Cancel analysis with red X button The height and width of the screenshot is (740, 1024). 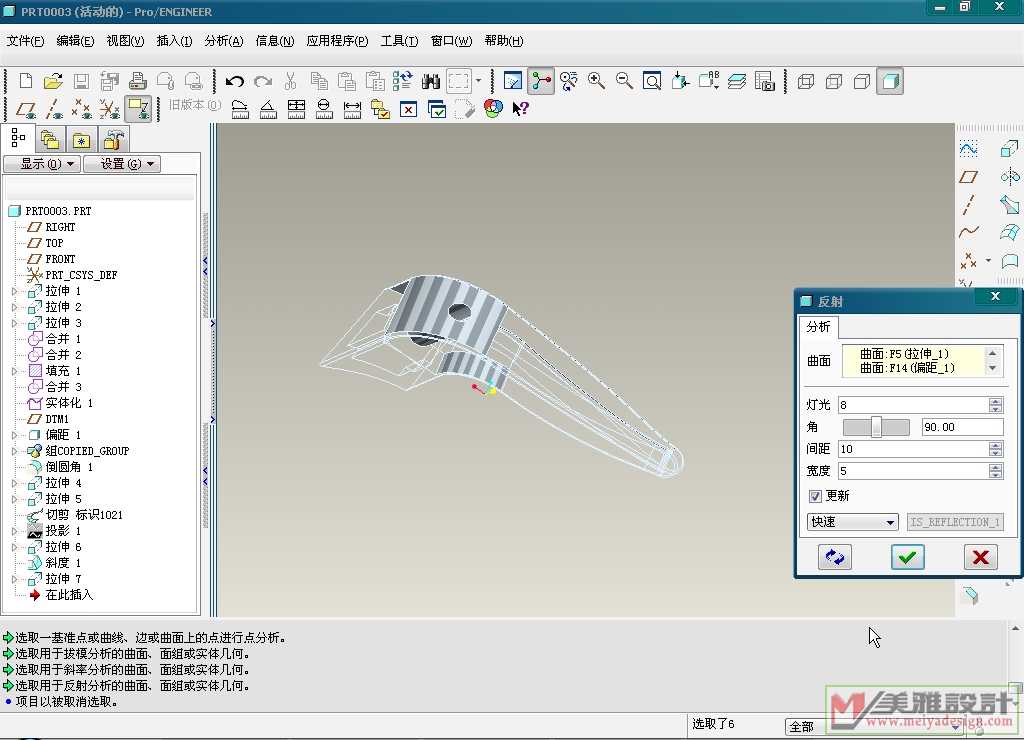click(980, 557)
